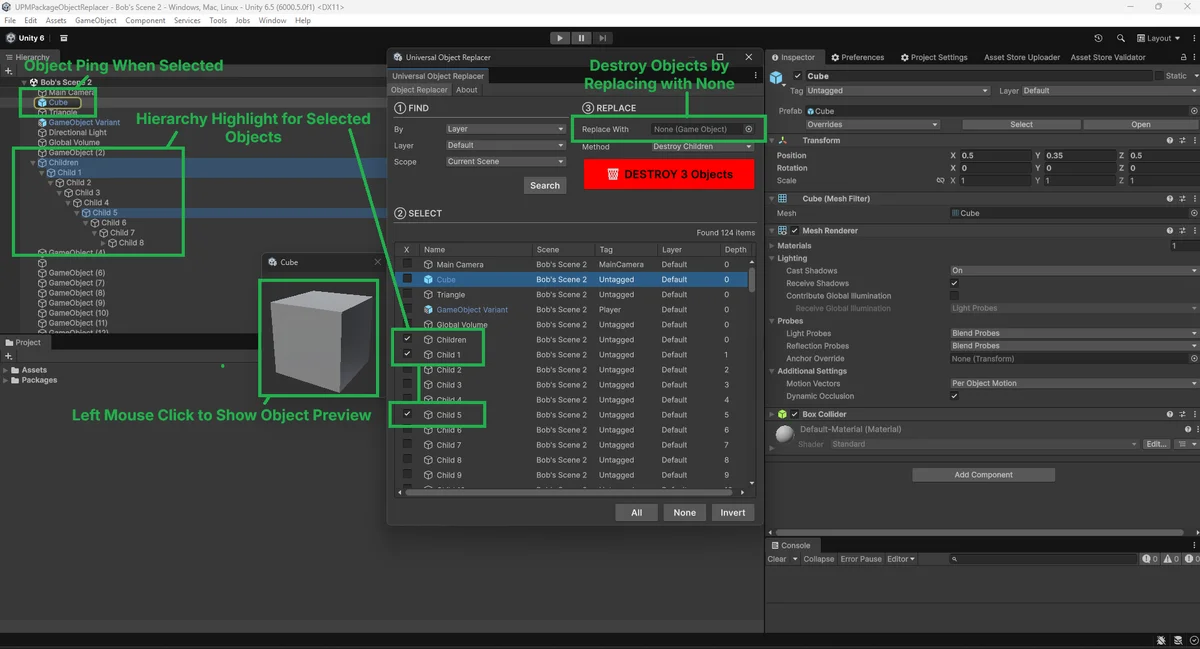Open the Cast Shadows dropdown
This screenshot has width=1200, height=649.
pyautogui.click(x=1074, y=271)
